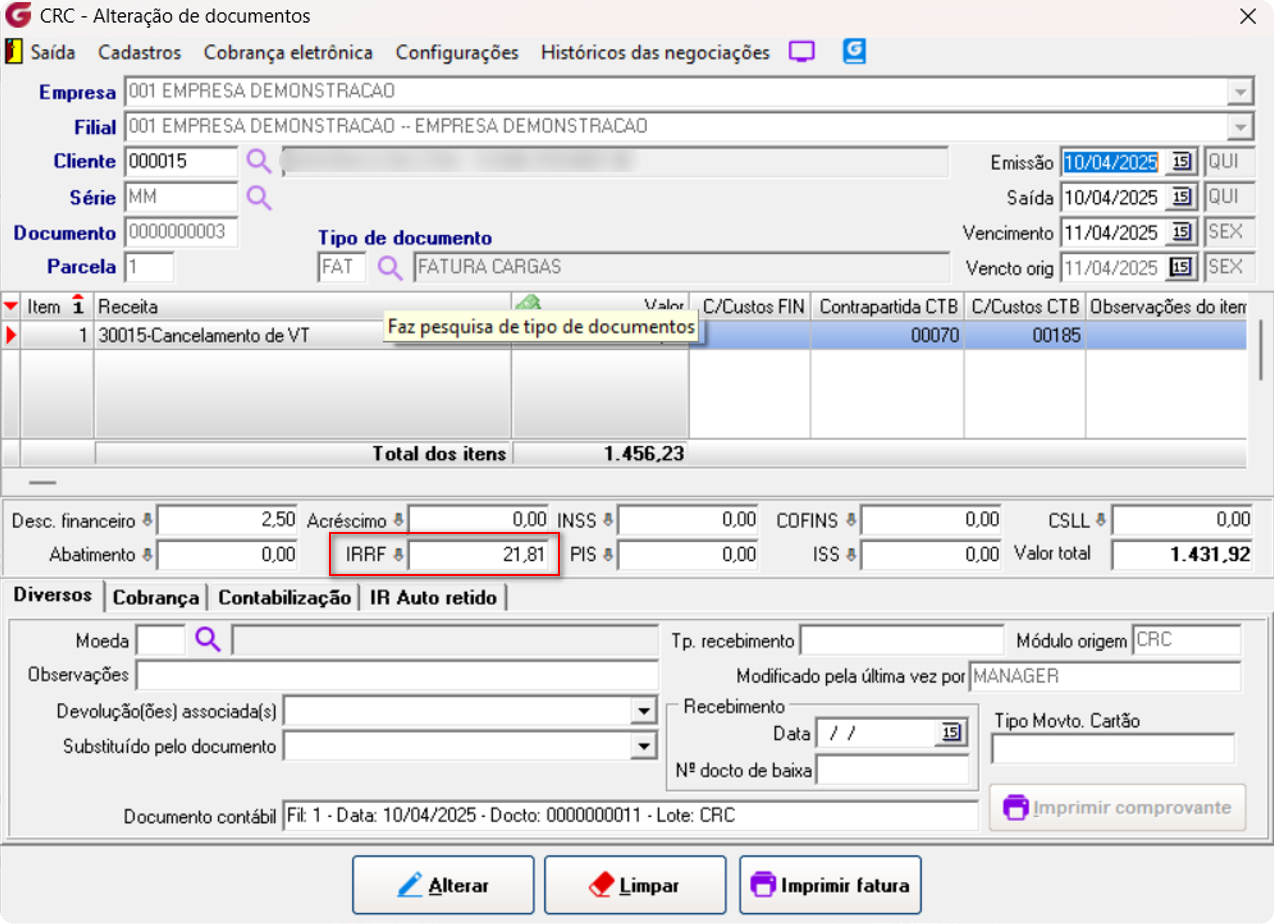Click the Alterar button
Viewport: 1274px width, 924px height.
coord(443,885)
